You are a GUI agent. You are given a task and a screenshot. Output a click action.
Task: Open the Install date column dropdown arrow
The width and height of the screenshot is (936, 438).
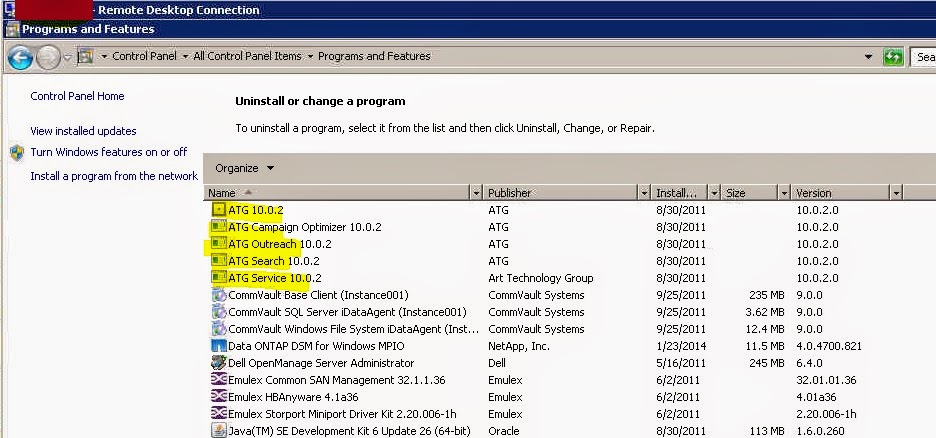715,193
